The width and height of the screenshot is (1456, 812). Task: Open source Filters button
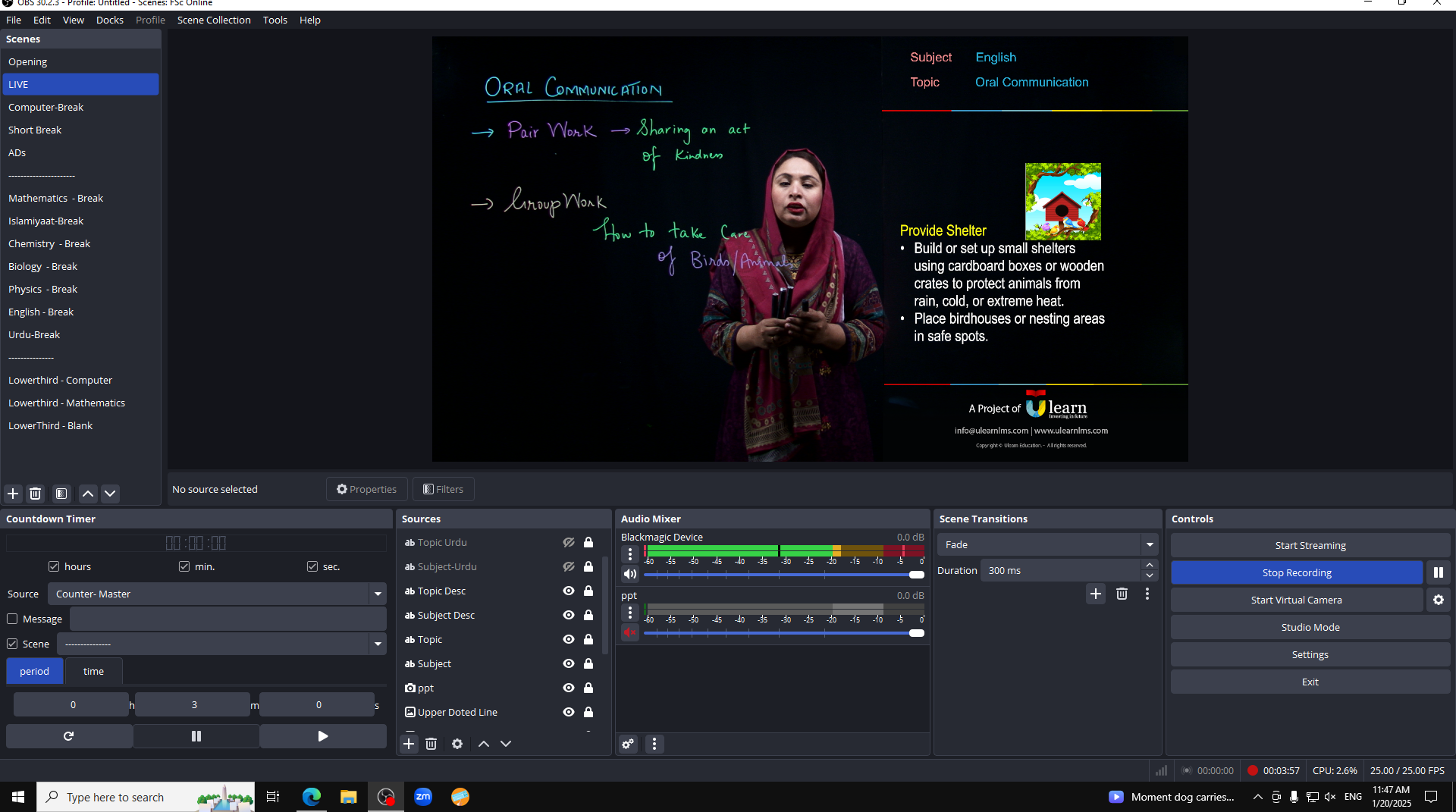point(444,489)
